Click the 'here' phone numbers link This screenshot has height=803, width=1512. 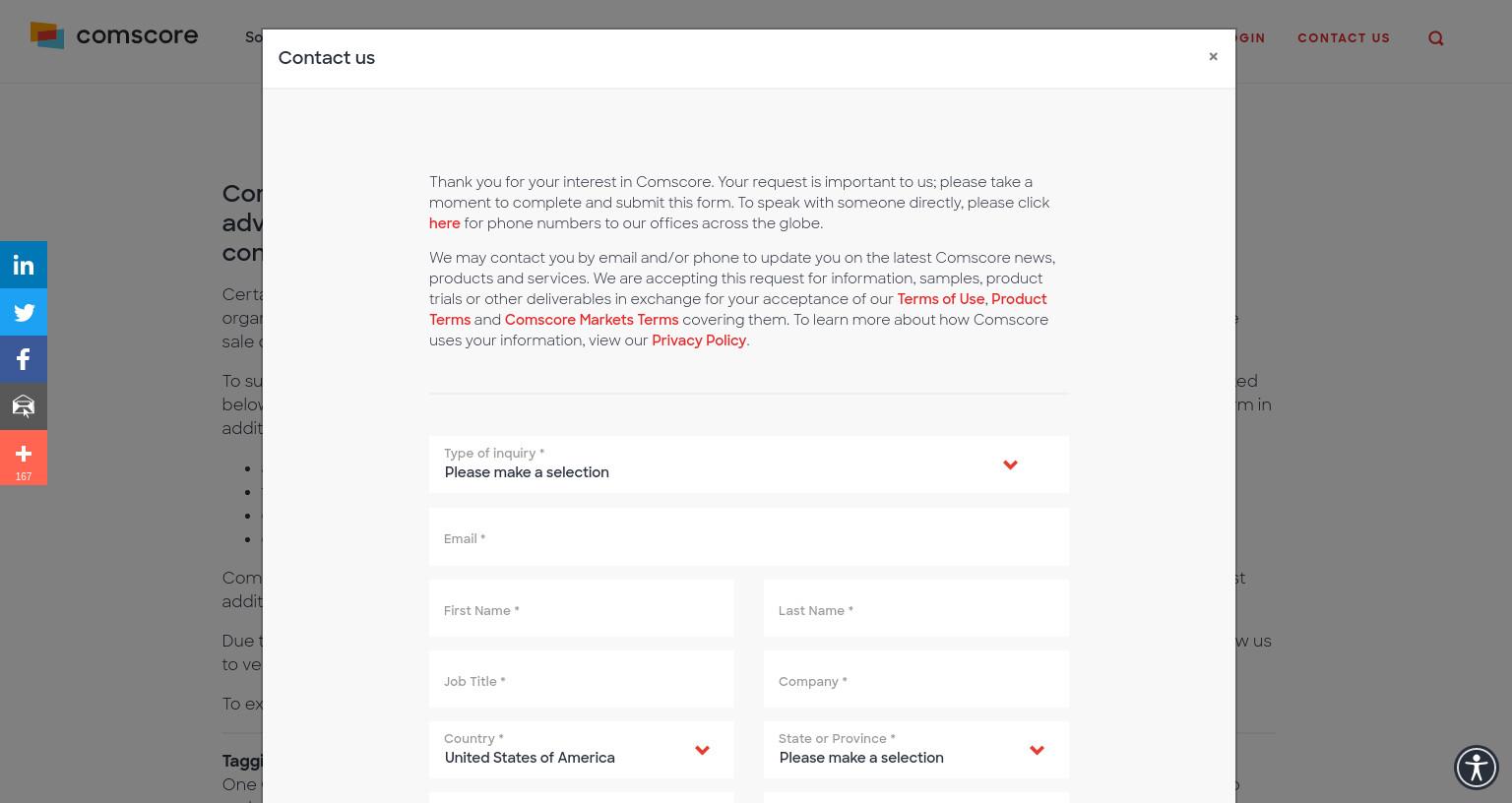point(445,223)
